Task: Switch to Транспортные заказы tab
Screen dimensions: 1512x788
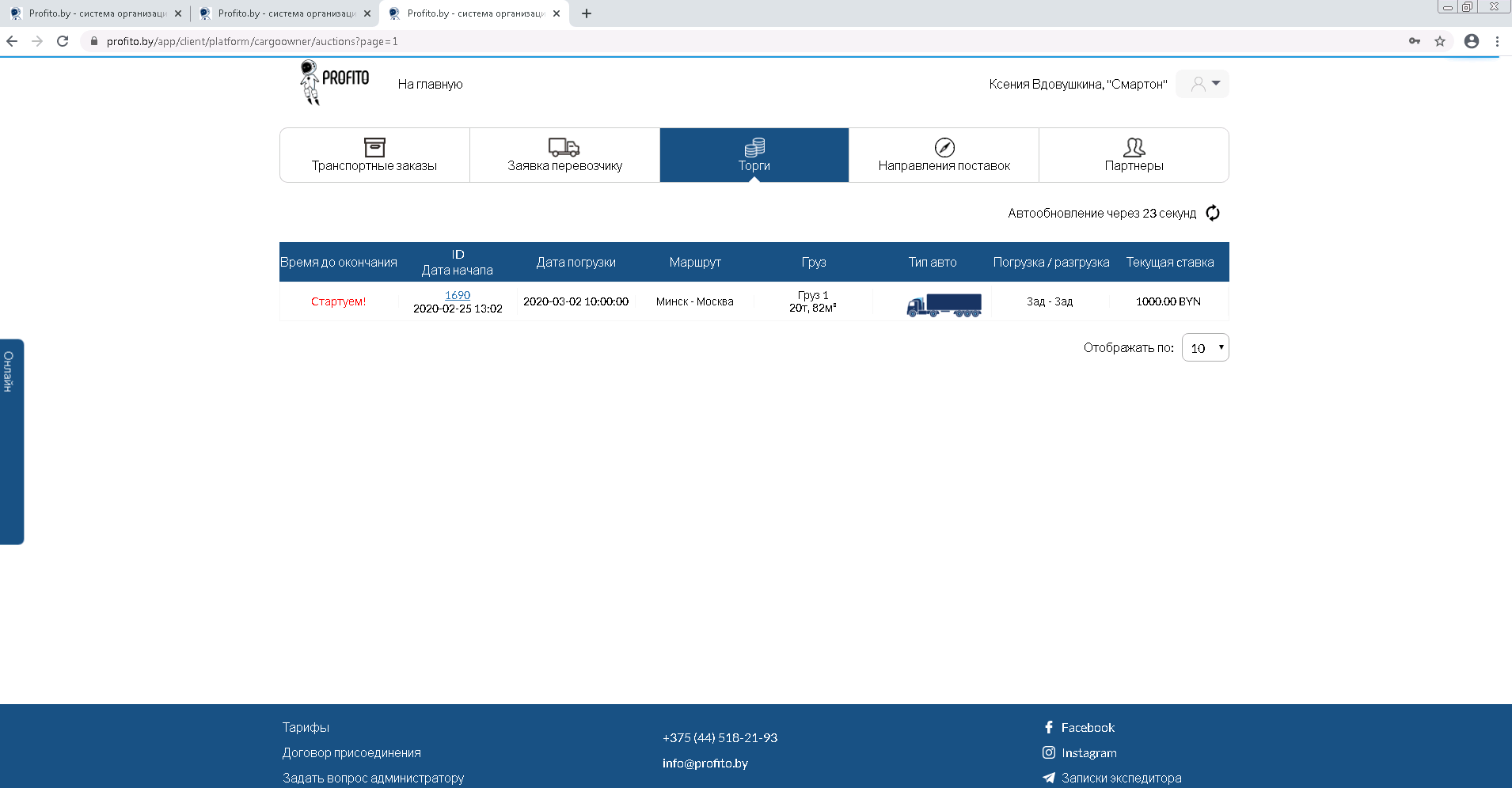Action: click(374, 155)
